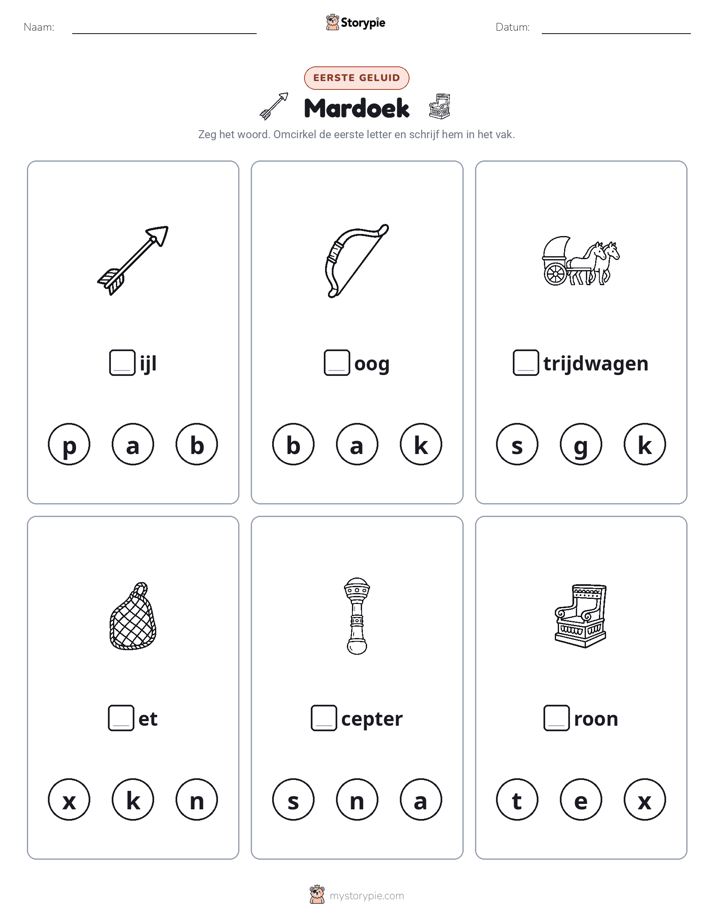This screenshot has width=714, height=924.
Task: Click the Storypie logo at top
Action: click(x=355, y=22)
